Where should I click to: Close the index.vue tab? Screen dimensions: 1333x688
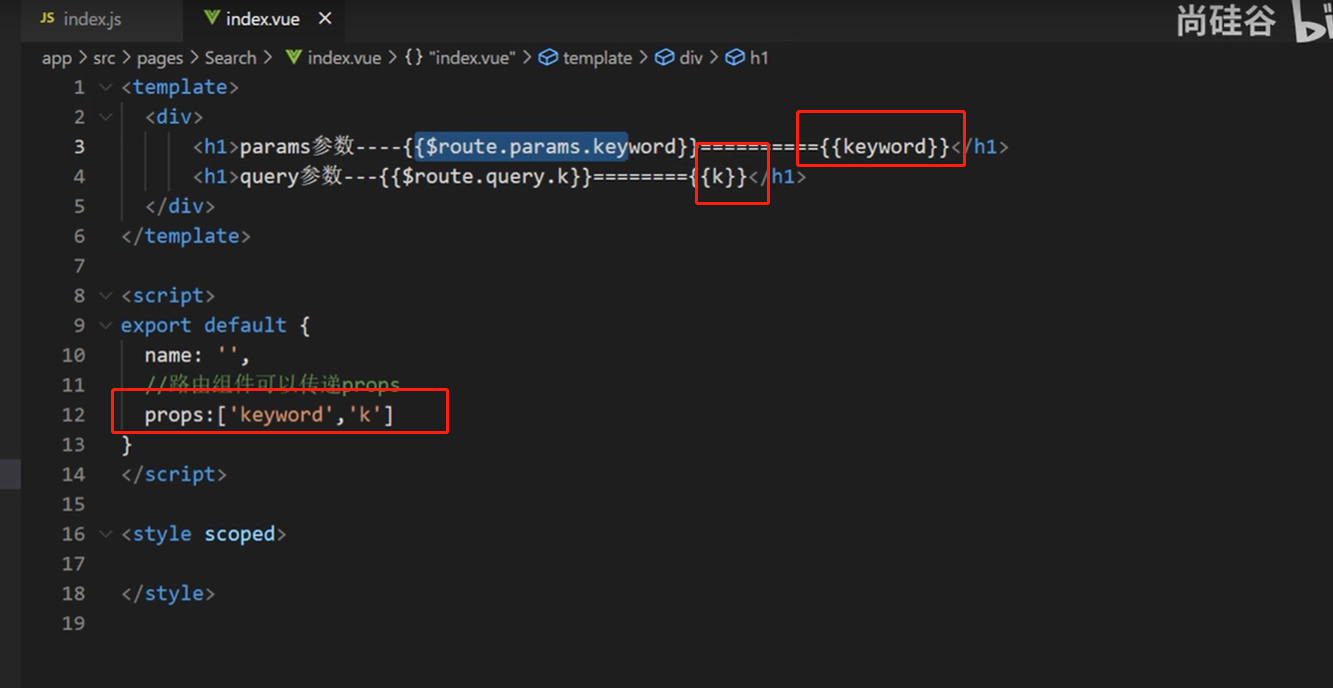[x=324, y=19]
